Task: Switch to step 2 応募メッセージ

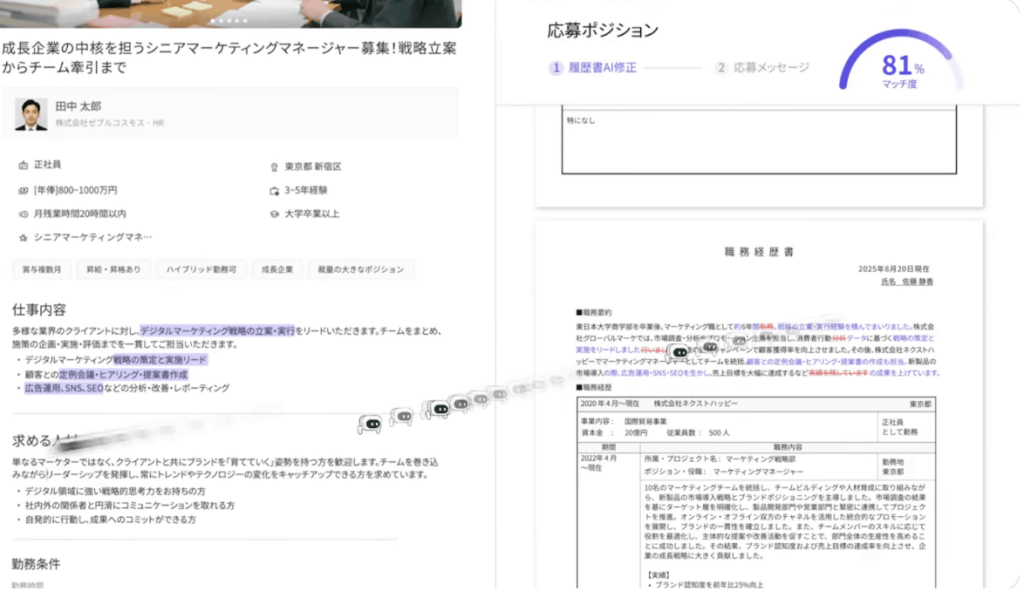Action: click(762, 68)
